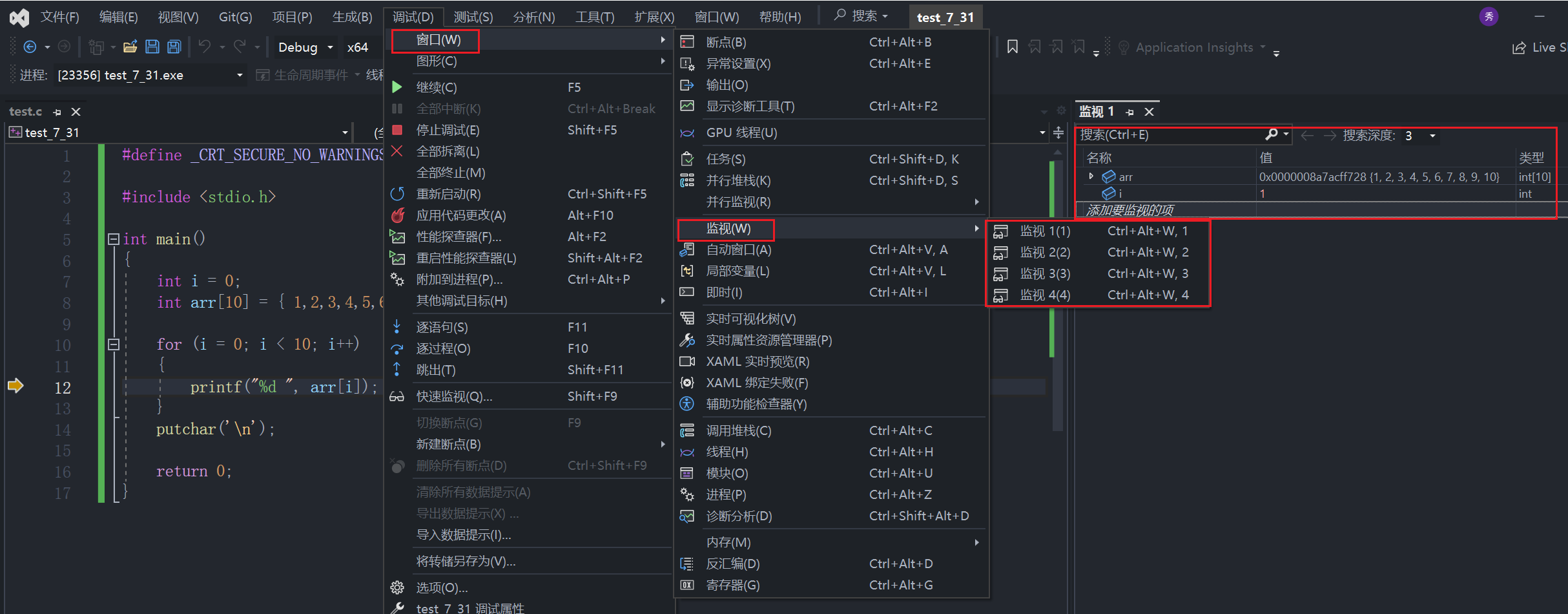This screenshot has width=1568, height=614.
Task: Click the Output (输出) icon
Action: coord(687,85)
